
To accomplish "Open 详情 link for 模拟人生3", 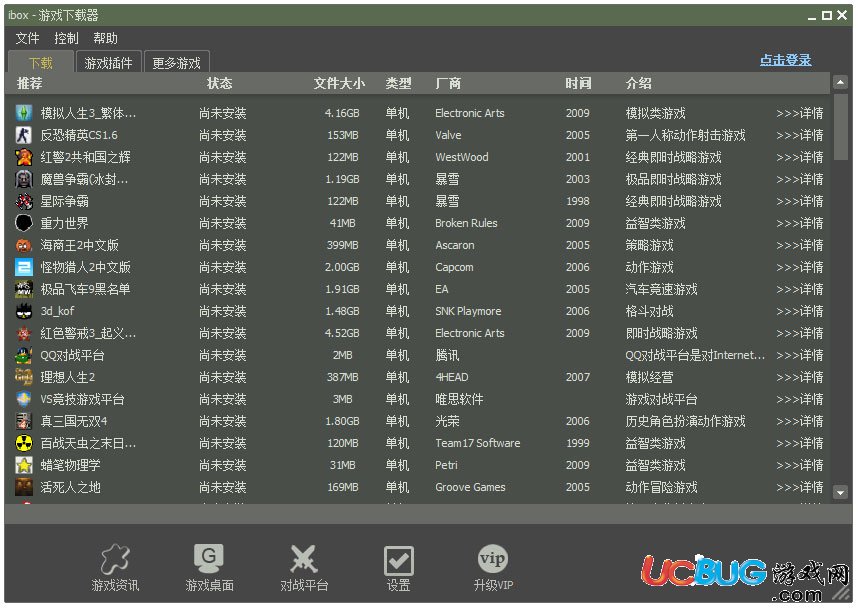I will click(x=799, y=113).
